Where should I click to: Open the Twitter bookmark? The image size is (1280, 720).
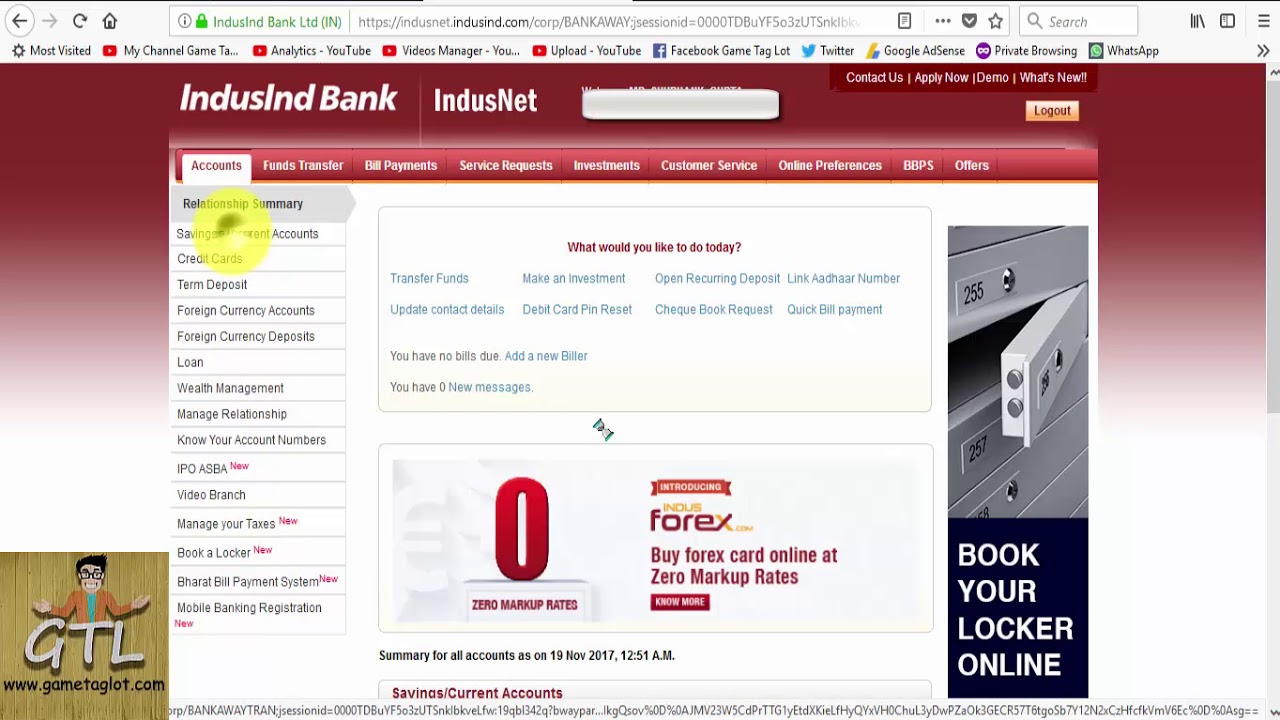tap(827, 50)
